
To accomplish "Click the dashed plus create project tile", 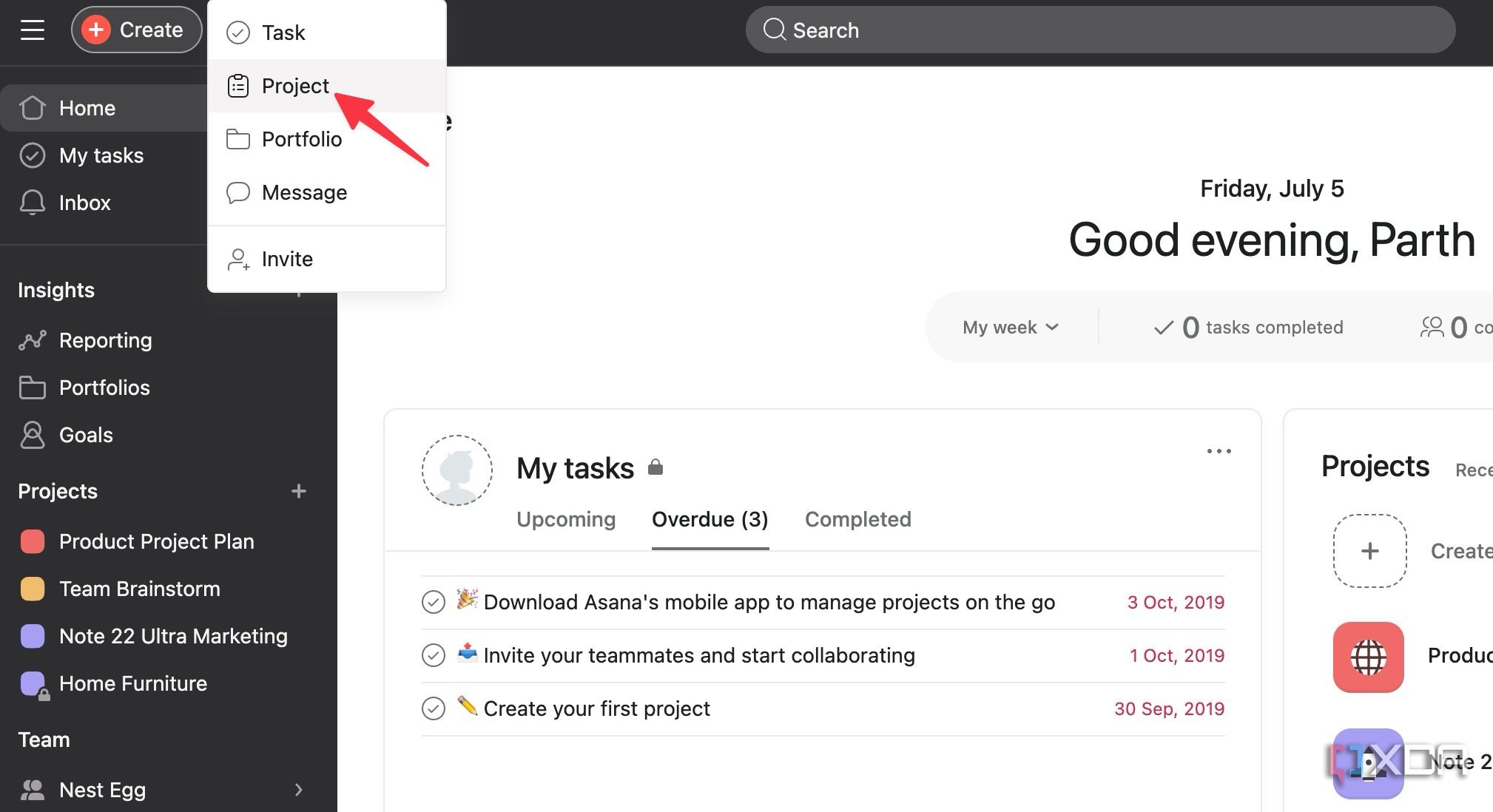I will pos(1369,551).
